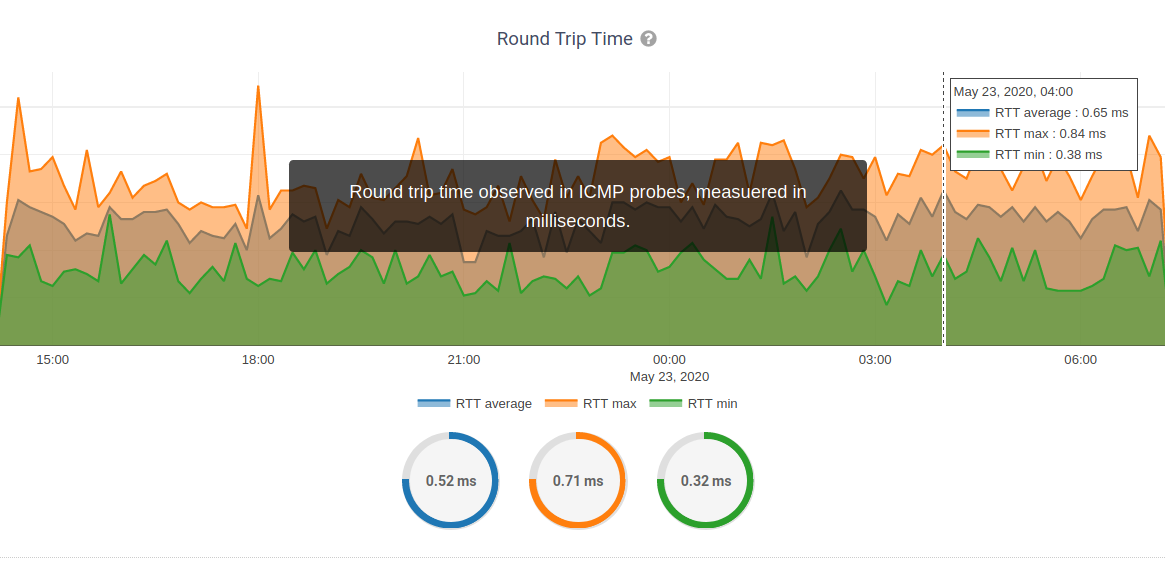Click the orange 0.71 ms gauge

point(578,481)
